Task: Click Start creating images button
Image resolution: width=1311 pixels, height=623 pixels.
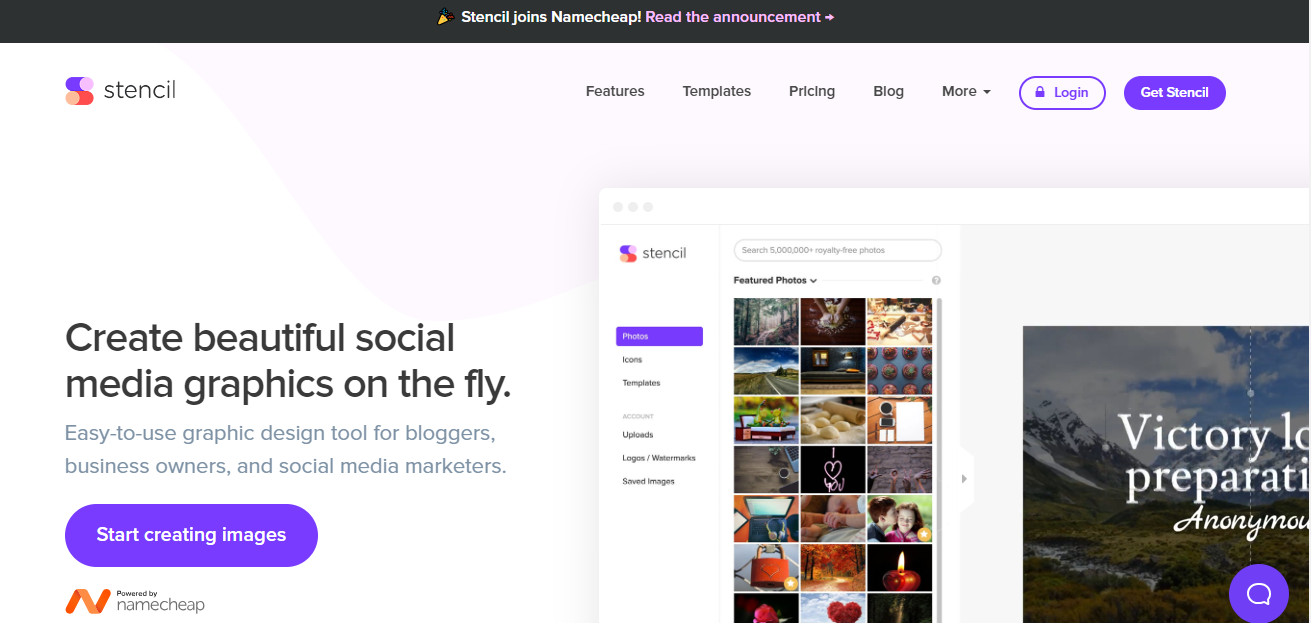Action: coord(191,535)
